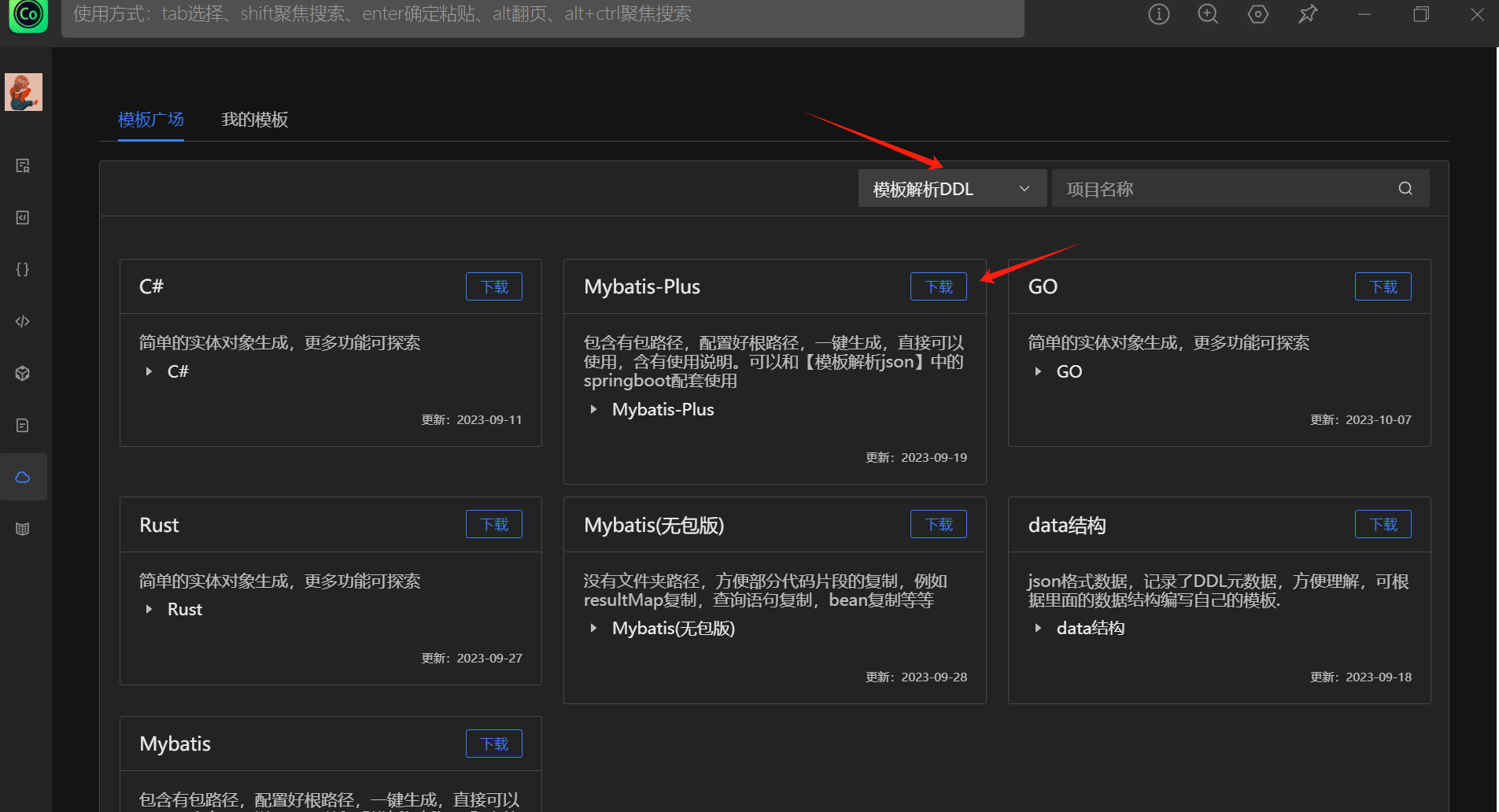The image size is (1499, 812).
Task: Open the note page sidebar icon
Action: (23, 425)
